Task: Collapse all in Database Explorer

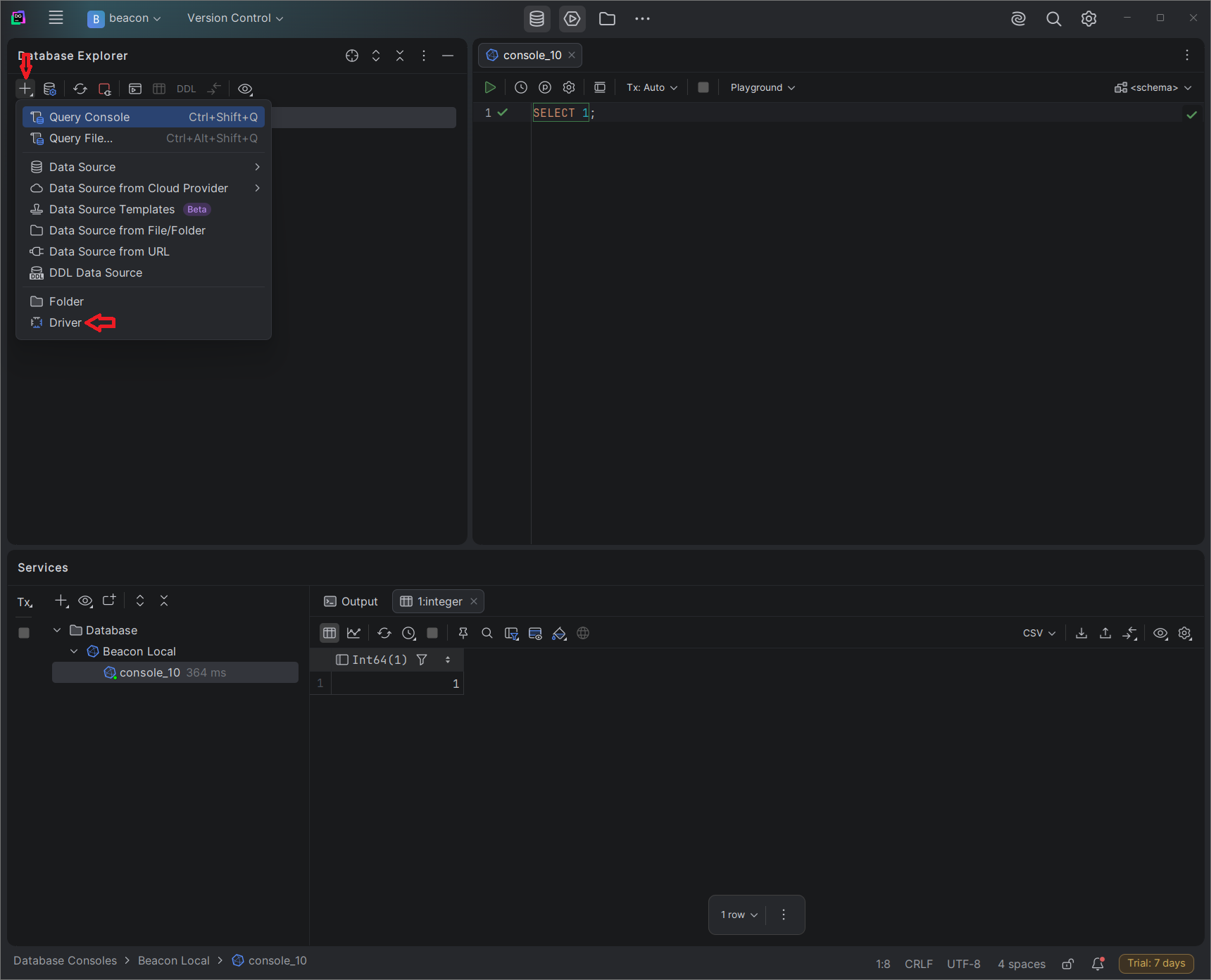Action: [x=400, y=56]
